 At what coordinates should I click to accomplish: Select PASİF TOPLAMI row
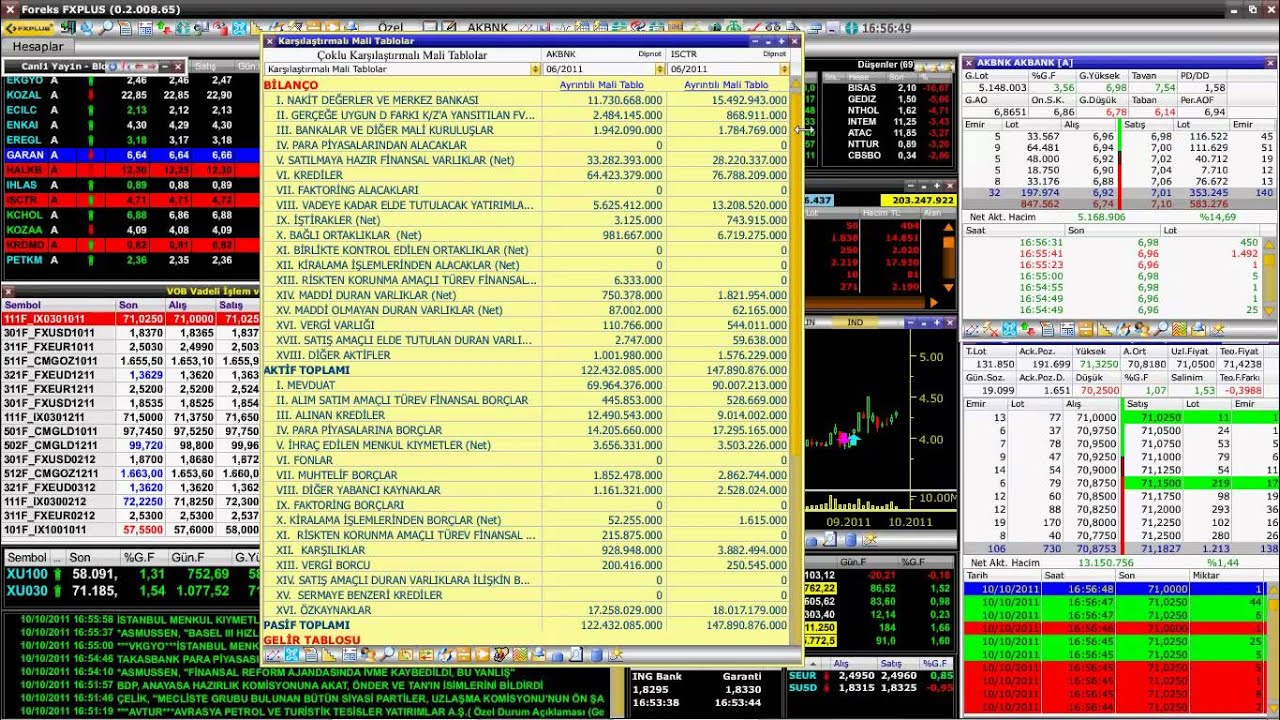coord(526,625)
